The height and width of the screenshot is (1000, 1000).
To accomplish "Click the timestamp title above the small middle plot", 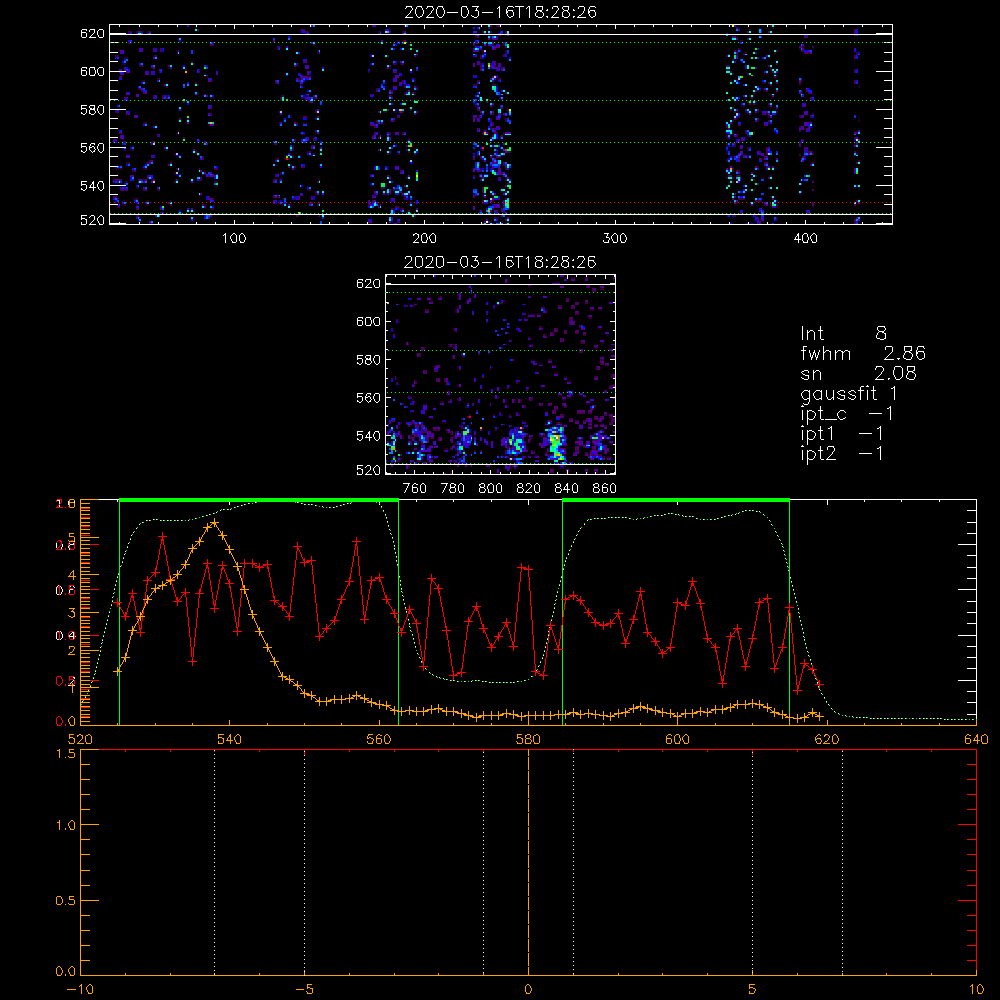I will (x=501, y=262).
